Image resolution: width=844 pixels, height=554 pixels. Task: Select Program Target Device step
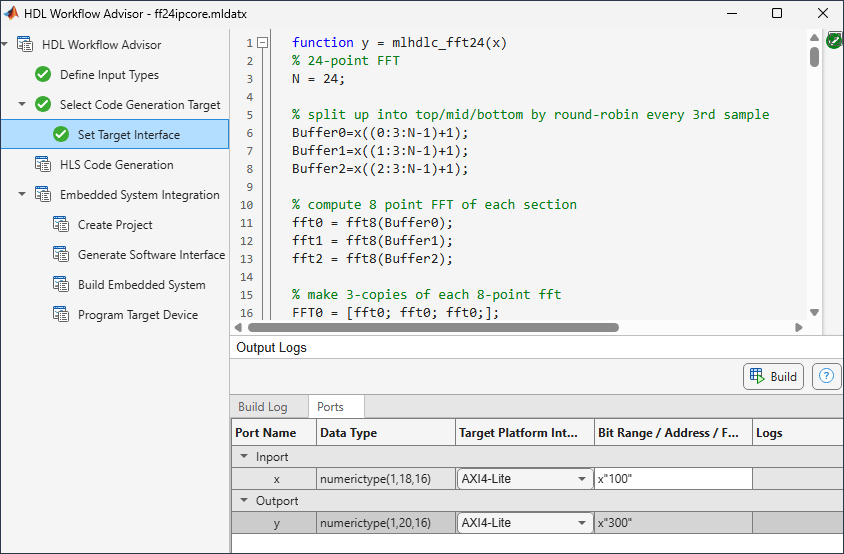click(x=138, y=315)
